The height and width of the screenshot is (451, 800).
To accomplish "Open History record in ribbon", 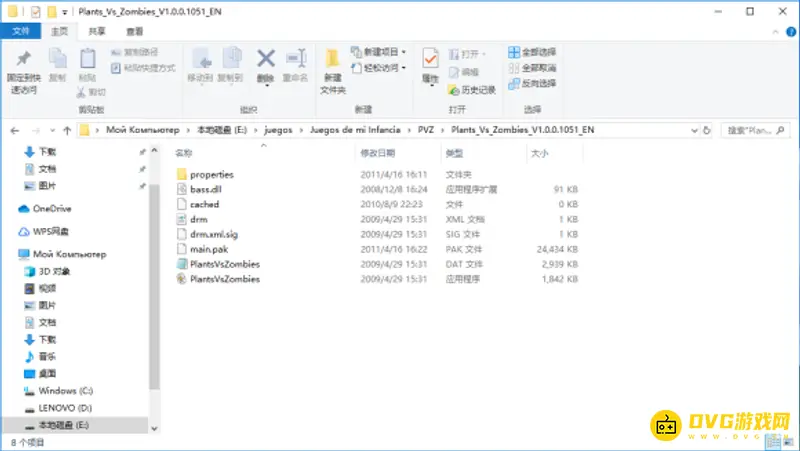I will point(472,90).
